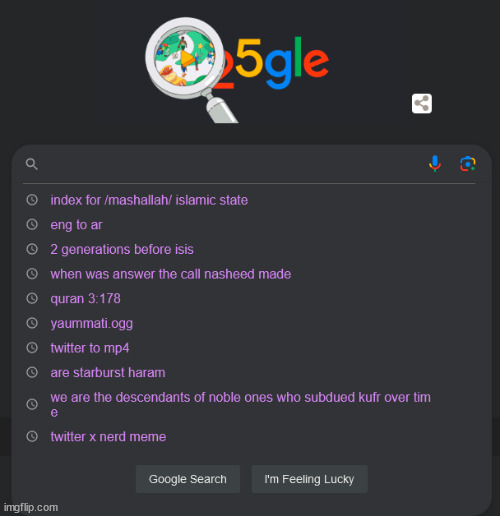500x516 pixels.
Task: Select suggestion 'eng to ar'
Action: click(x=76, y=225)
